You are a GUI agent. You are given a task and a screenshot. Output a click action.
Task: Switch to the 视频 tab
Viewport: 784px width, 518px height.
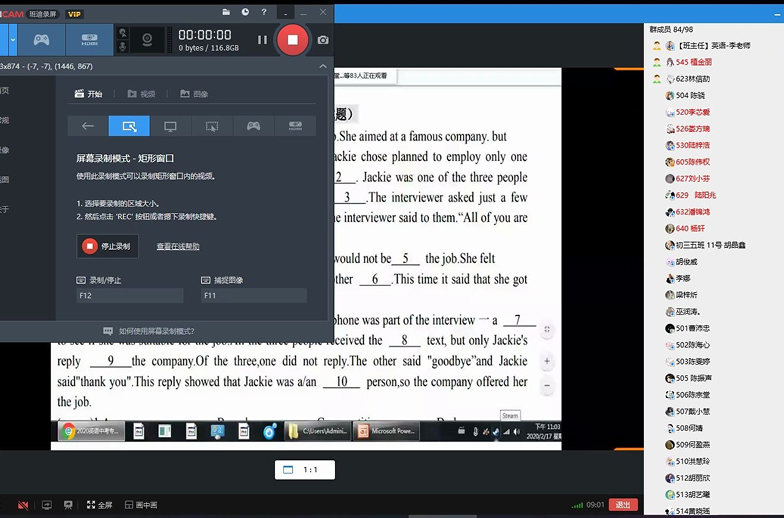141,94
